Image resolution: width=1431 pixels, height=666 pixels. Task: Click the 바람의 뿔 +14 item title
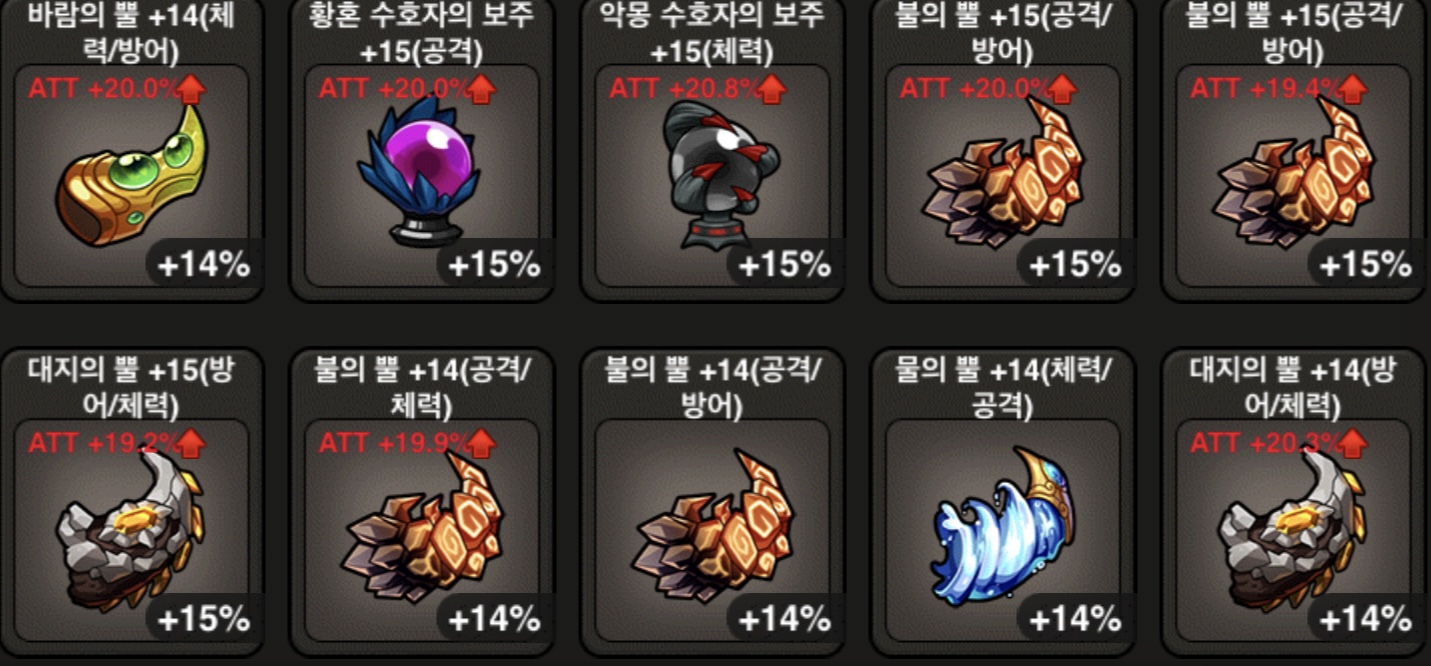[131, 31]
